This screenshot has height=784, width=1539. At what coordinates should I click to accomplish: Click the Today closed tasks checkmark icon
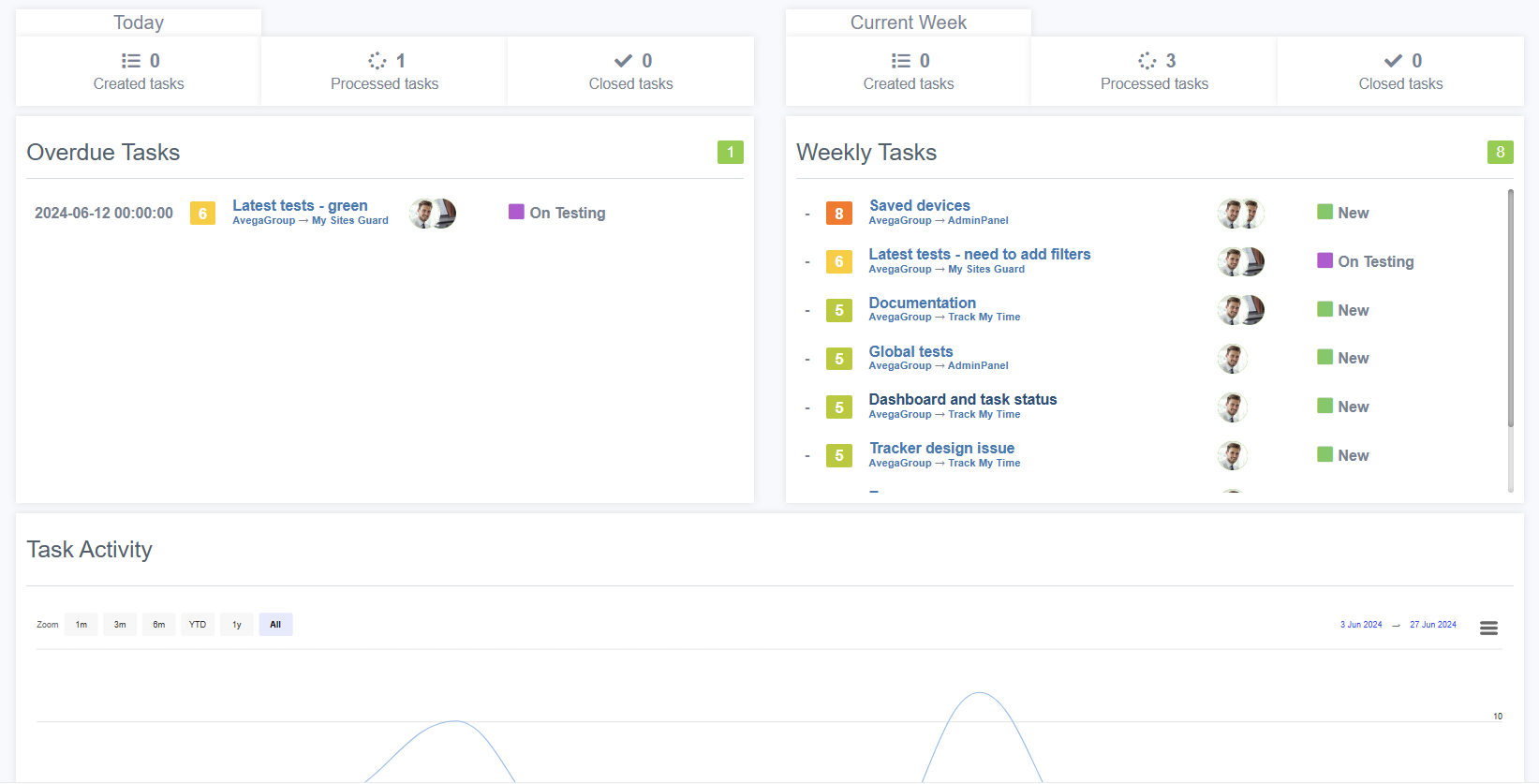coord(623,61)
